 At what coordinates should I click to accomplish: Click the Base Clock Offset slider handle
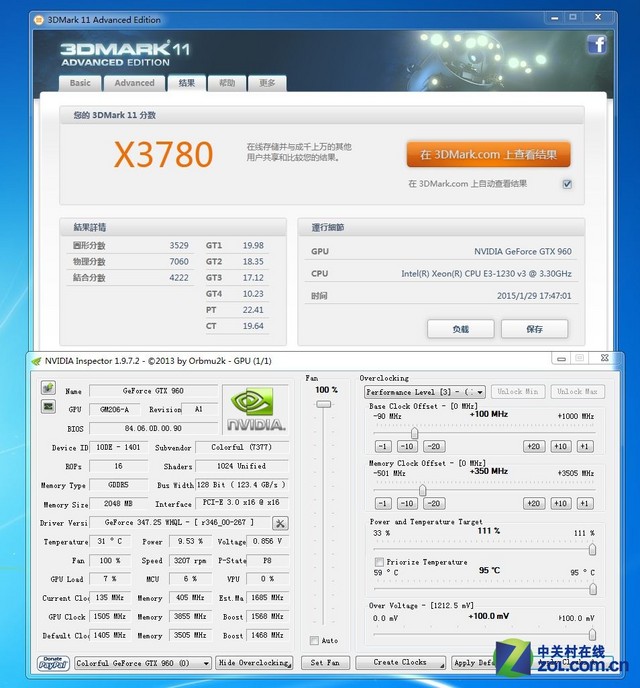coord(414,433)
